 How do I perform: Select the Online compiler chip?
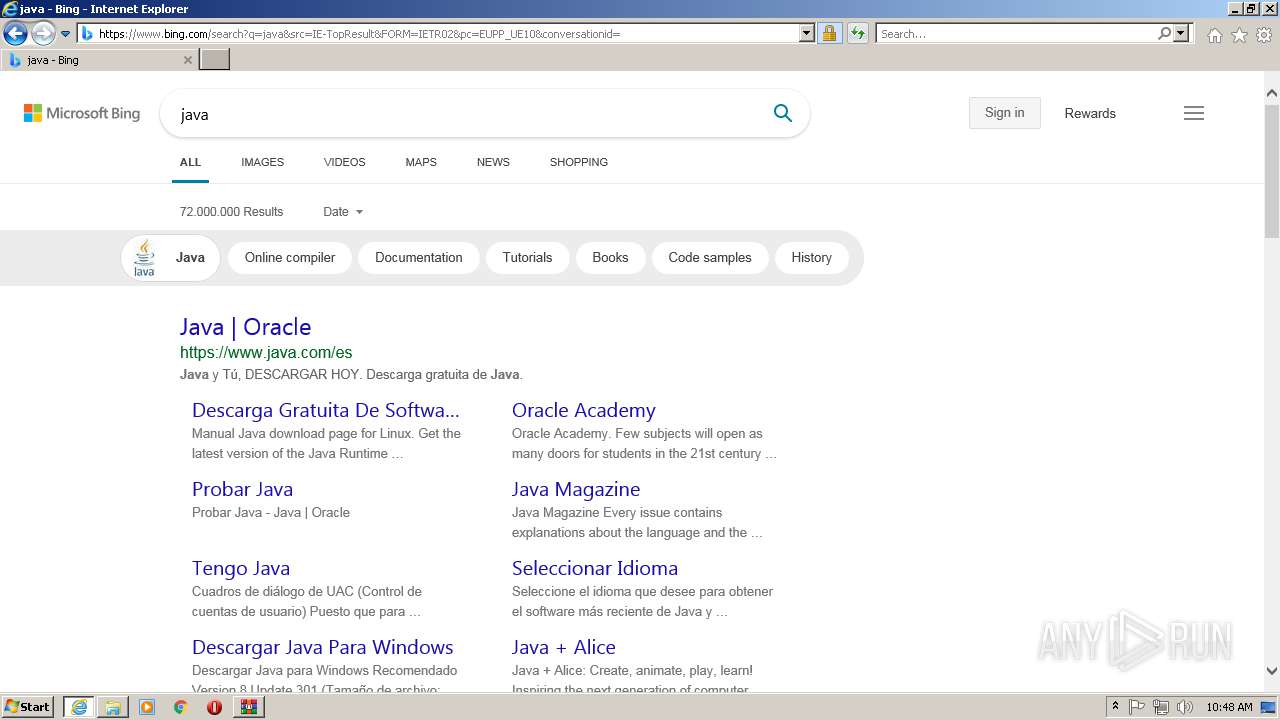290,258
